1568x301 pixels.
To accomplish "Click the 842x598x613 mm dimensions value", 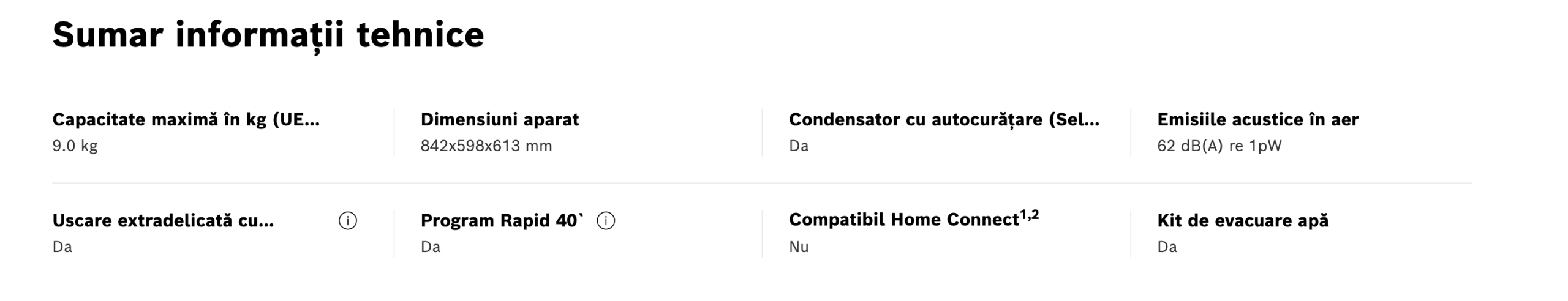I will (x=486, y=146).
